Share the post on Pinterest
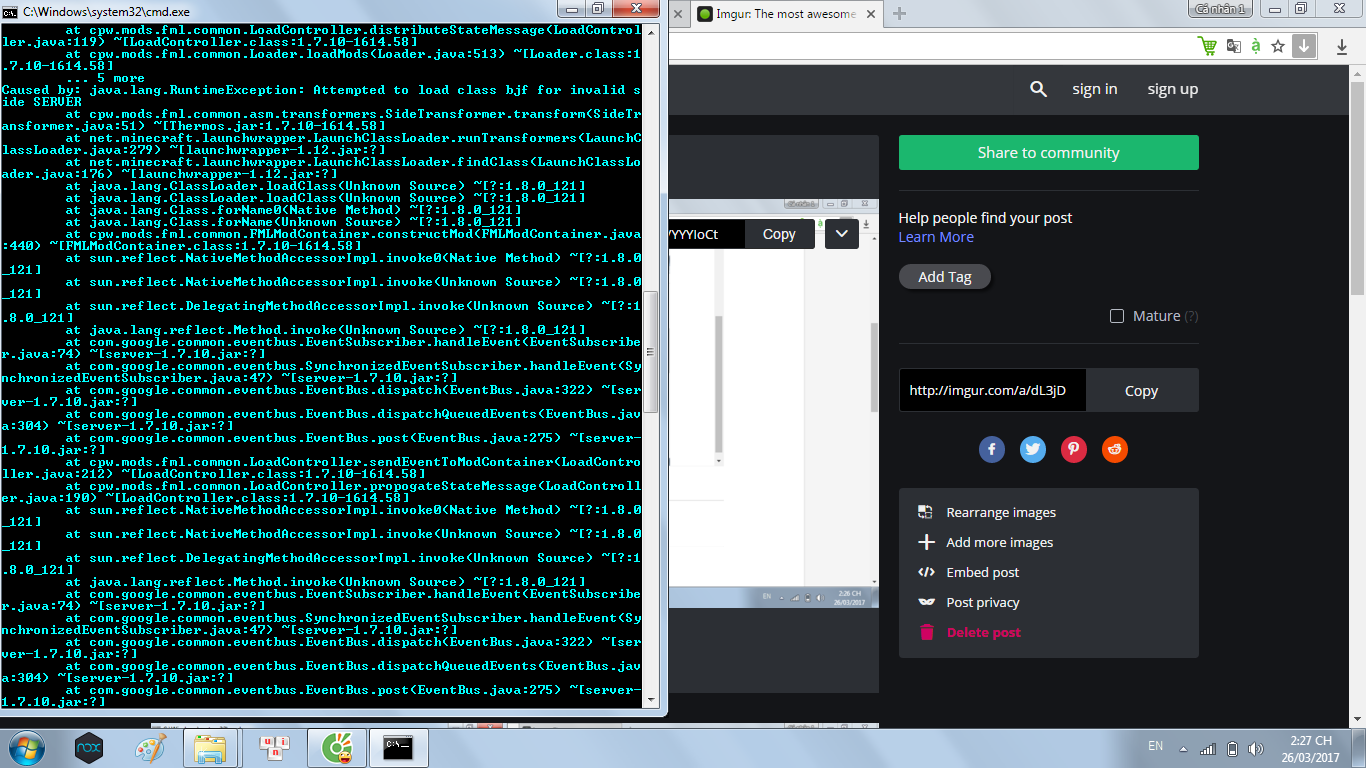Screen dimensions: 1366x768 1074,449
